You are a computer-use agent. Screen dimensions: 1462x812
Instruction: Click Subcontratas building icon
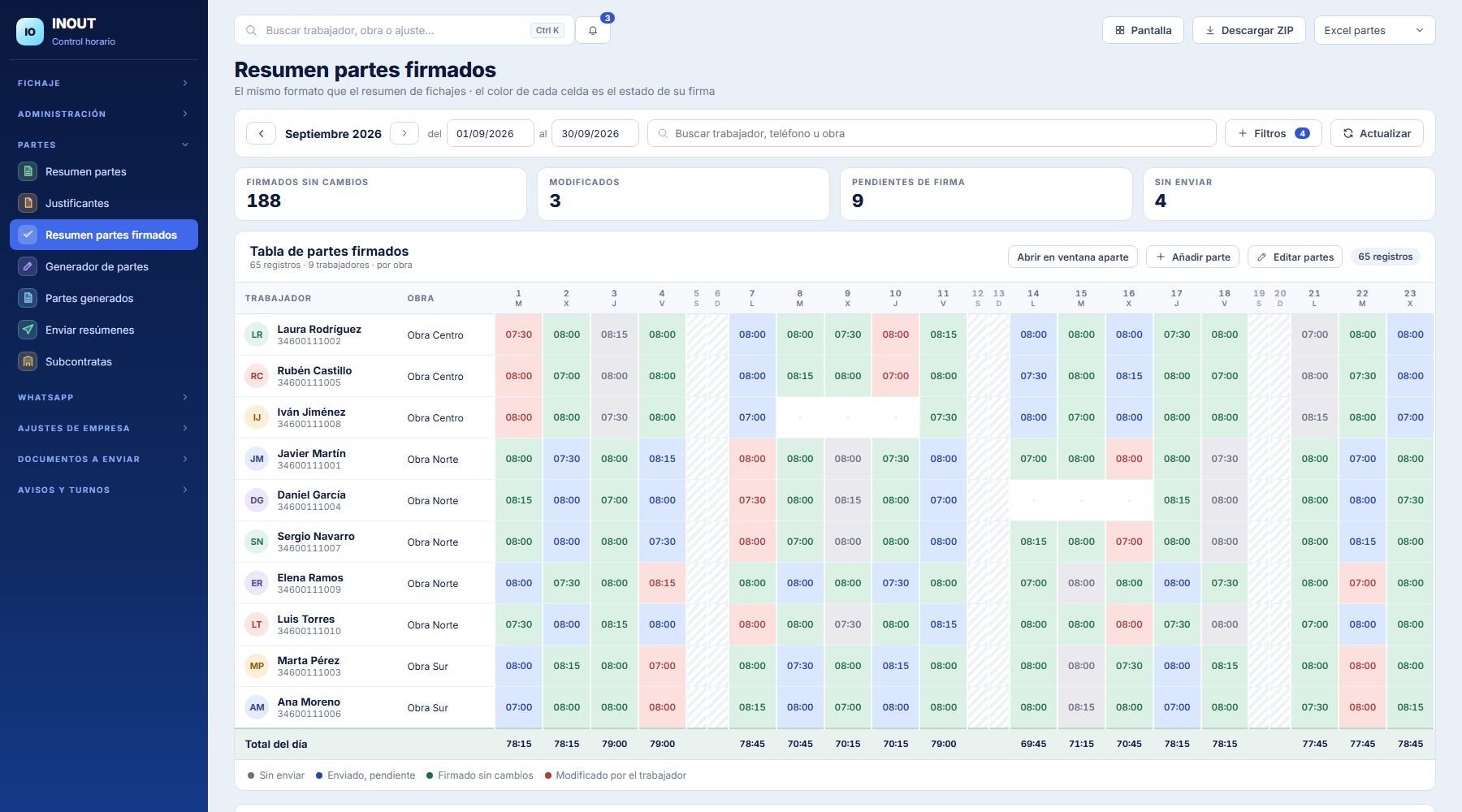click(28, 361)
